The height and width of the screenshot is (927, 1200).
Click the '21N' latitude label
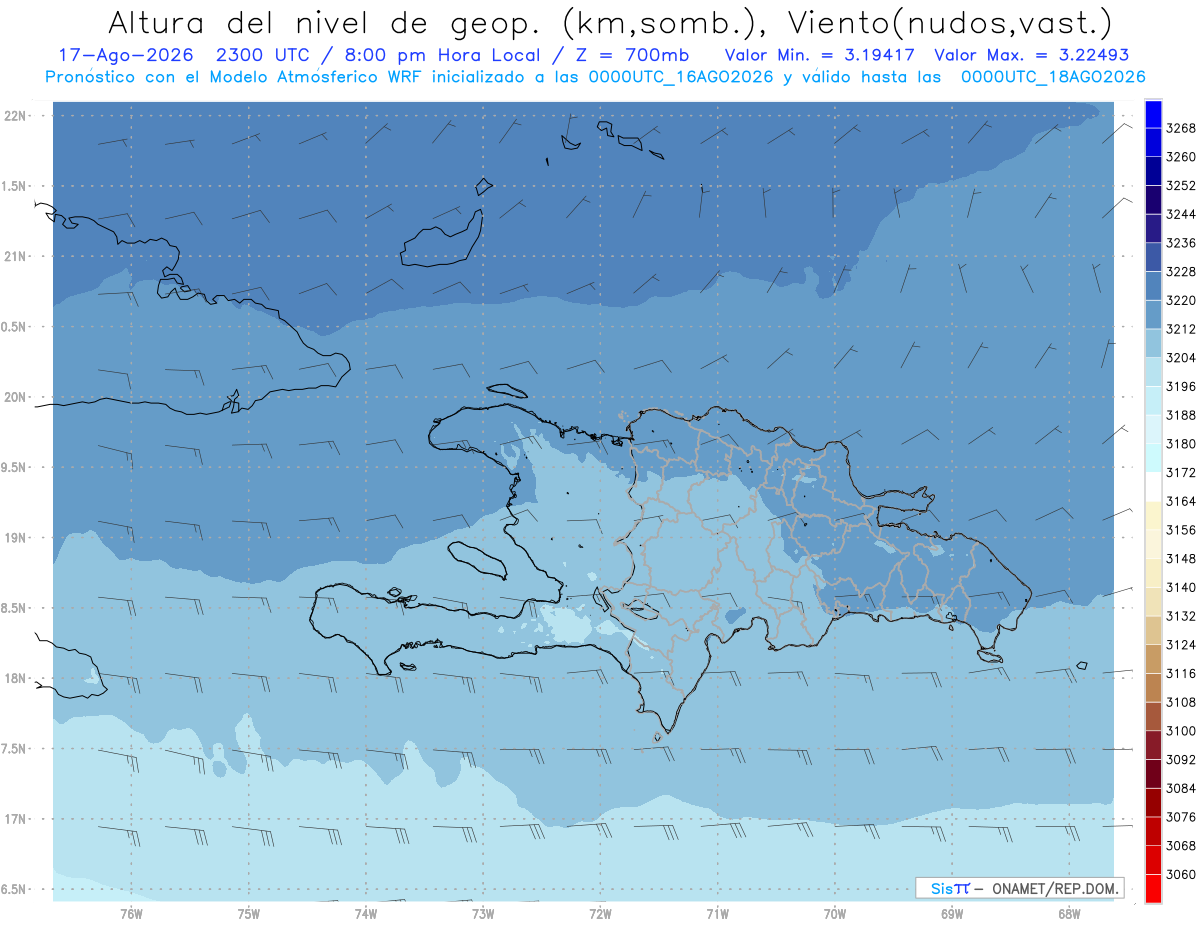coord(15,257)
